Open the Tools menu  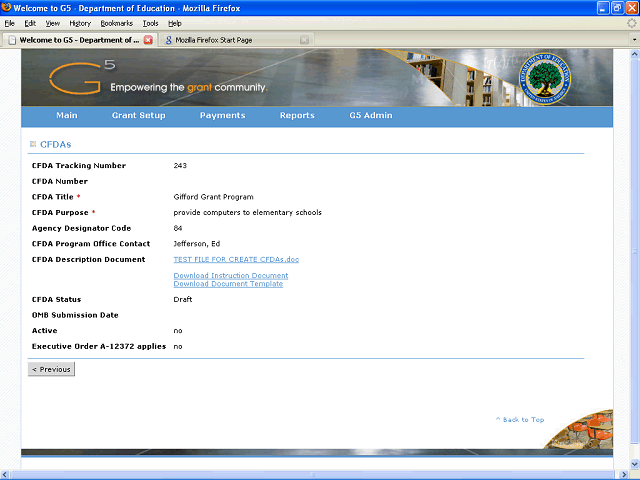click(x=150, y=23)
